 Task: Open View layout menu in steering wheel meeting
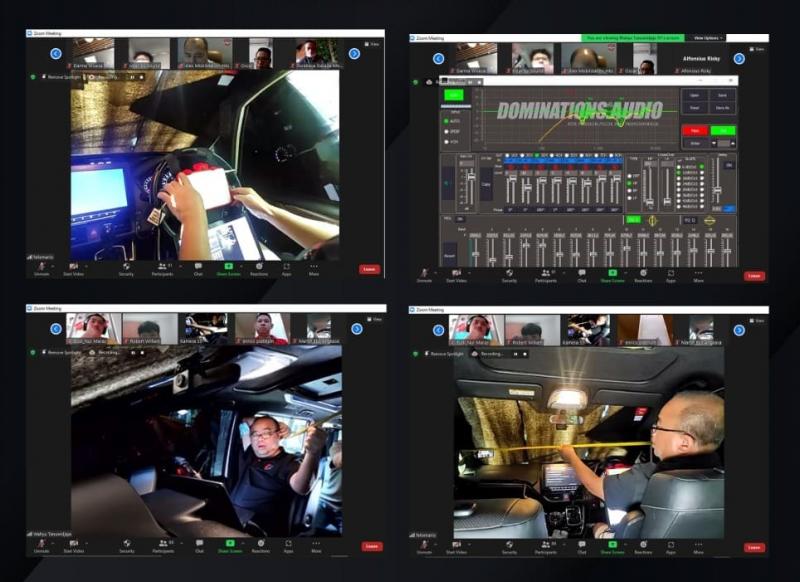tap(370, 44)
